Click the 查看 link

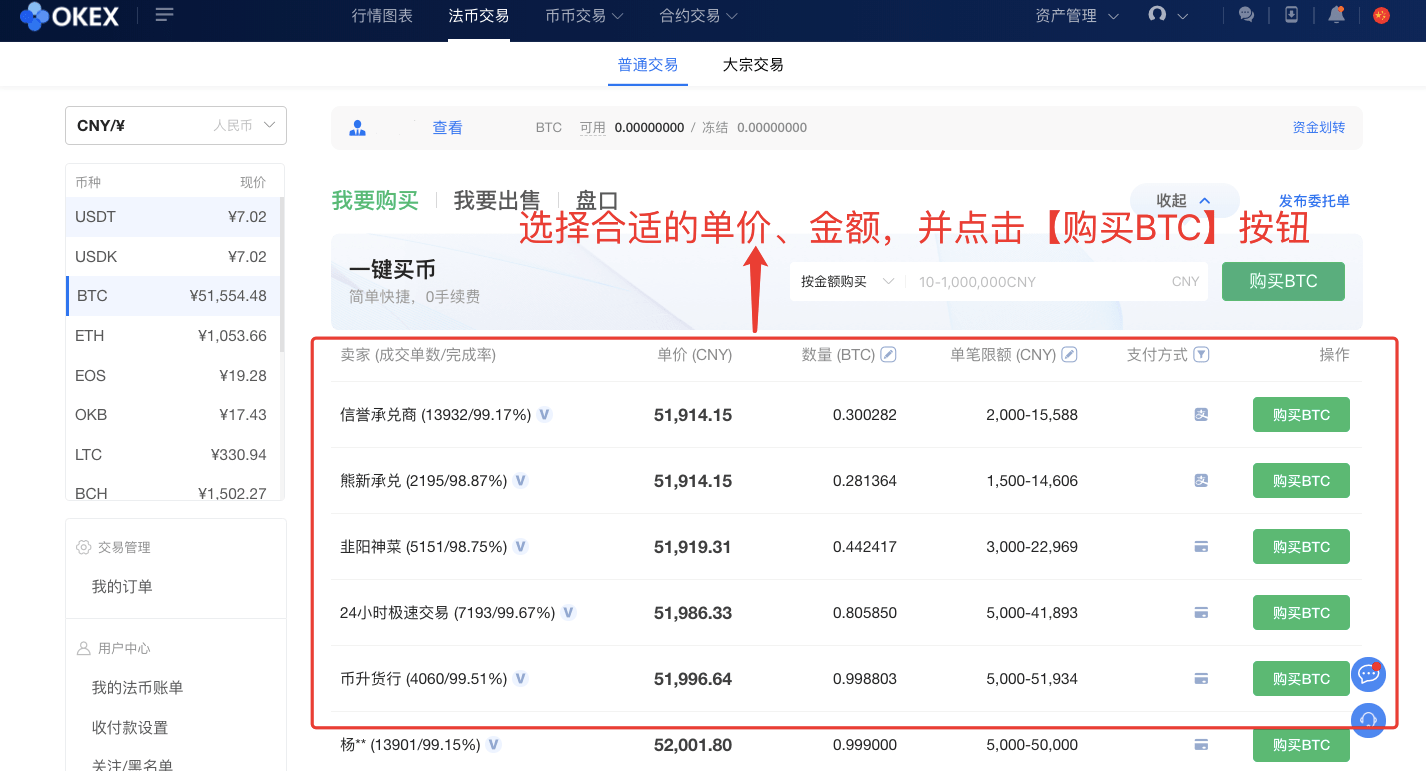point(447,128)
